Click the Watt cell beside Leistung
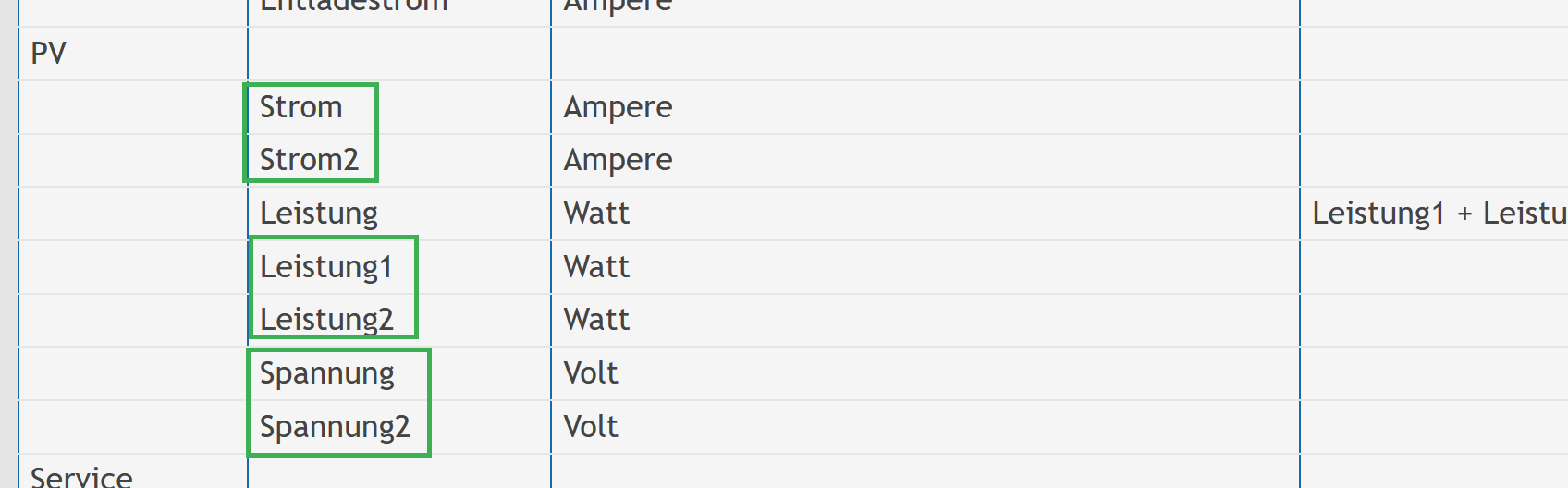 [x=597, y=213]
